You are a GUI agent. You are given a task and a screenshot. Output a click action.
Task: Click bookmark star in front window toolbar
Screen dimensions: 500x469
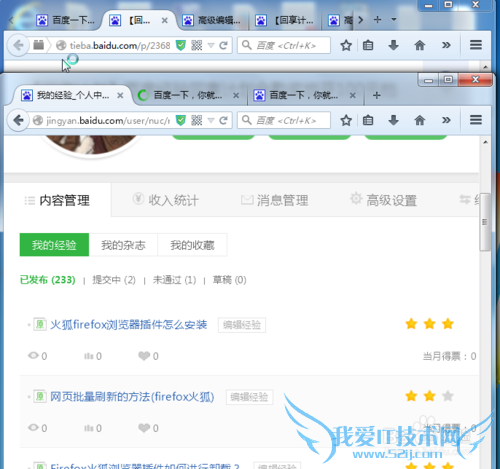(x=346, y=120)
